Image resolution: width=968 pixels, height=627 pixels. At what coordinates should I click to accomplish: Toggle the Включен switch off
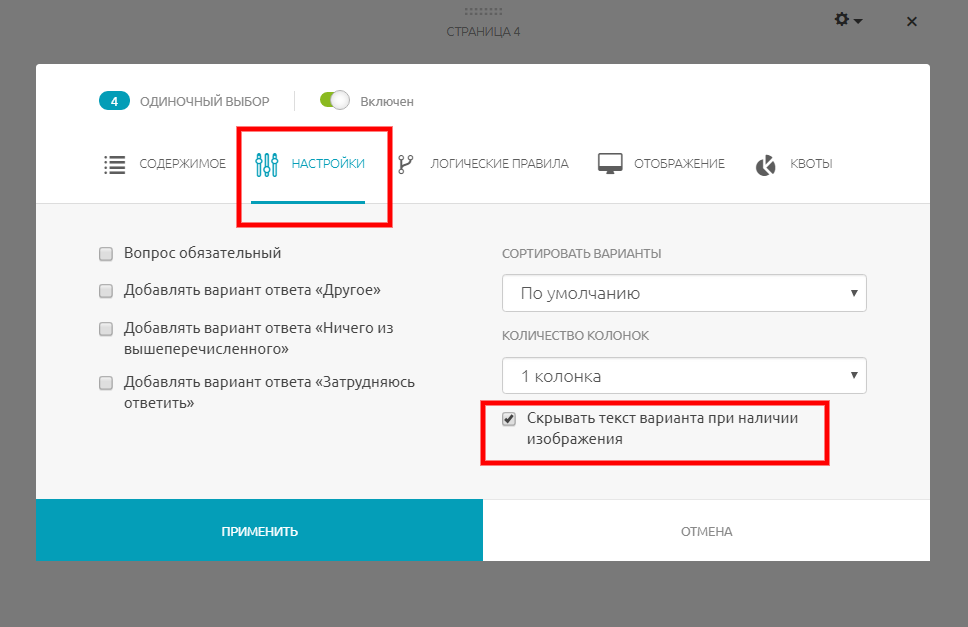coord(335,100)
